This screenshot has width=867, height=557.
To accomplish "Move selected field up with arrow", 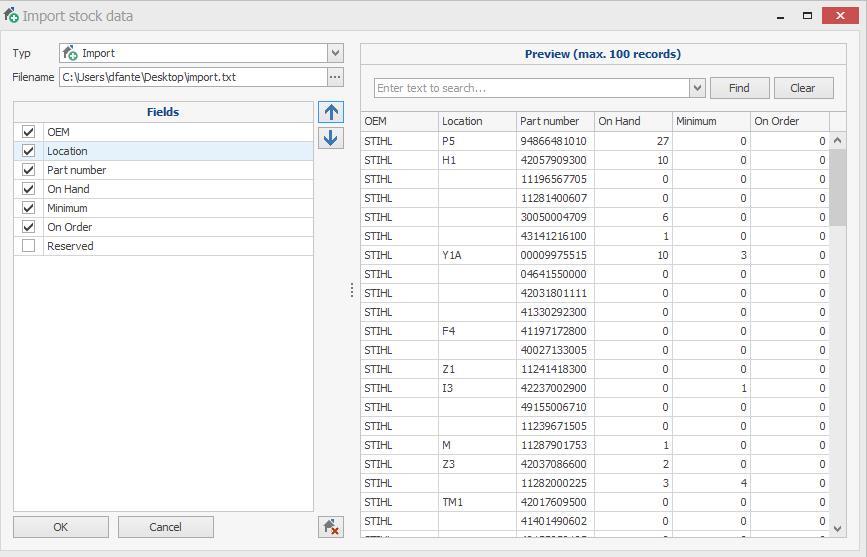I will (x=331, y=112).
